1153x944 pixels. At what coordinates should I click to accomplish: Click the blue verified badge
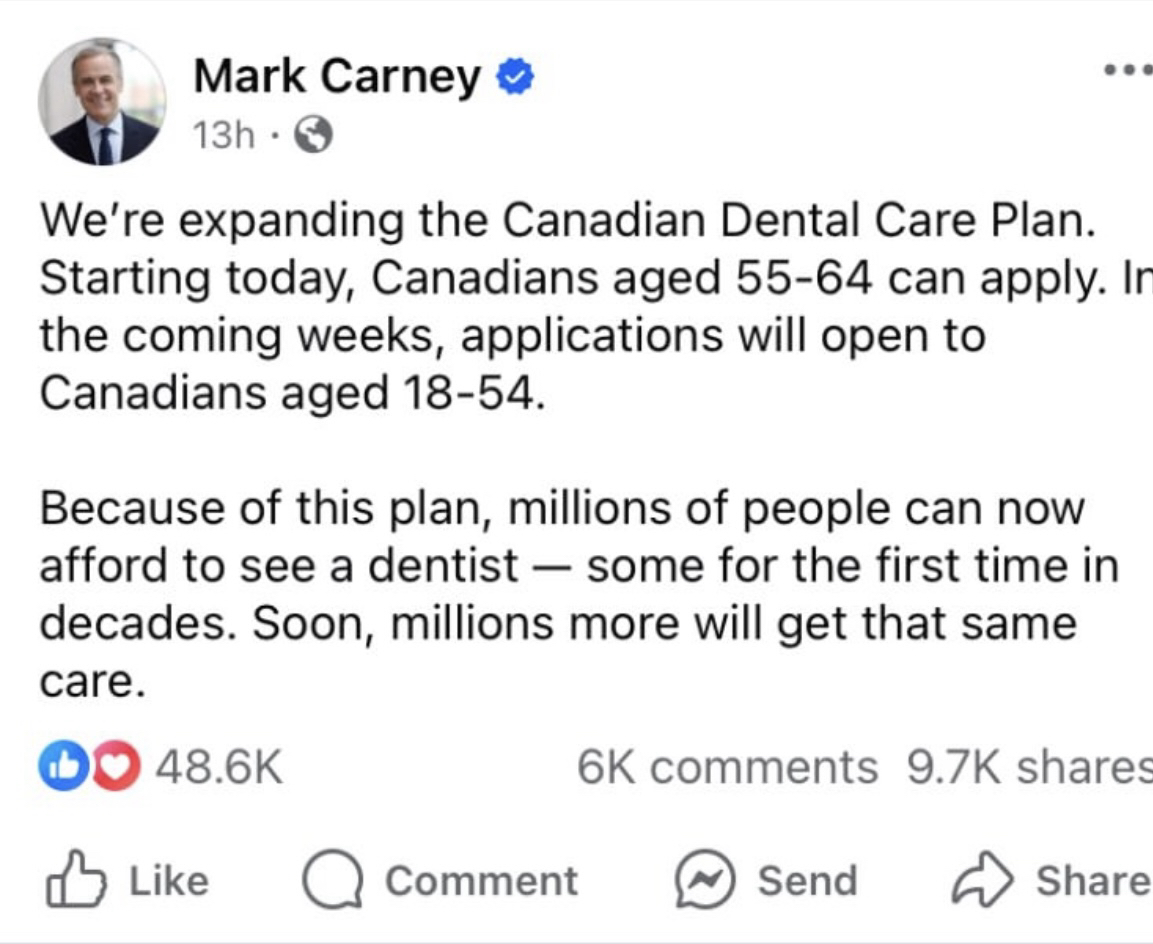tap(516, 78)
